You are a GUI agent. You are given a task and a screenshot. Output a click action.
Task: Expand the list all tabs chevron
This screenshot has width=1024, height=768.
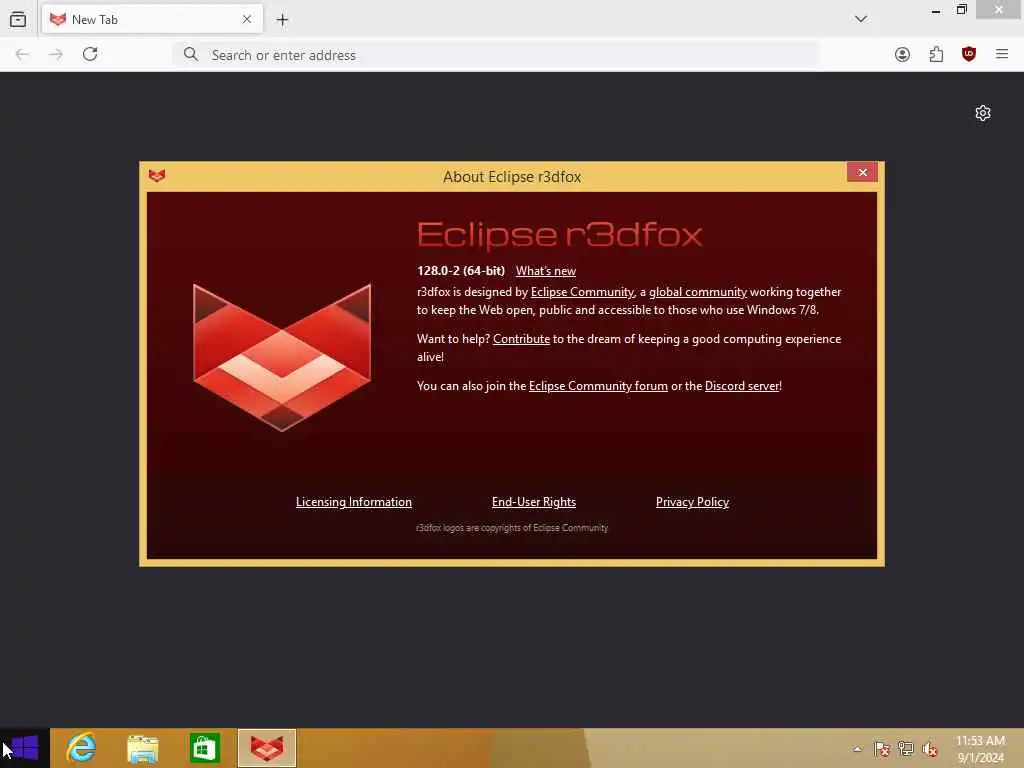[x=861, y=19]
